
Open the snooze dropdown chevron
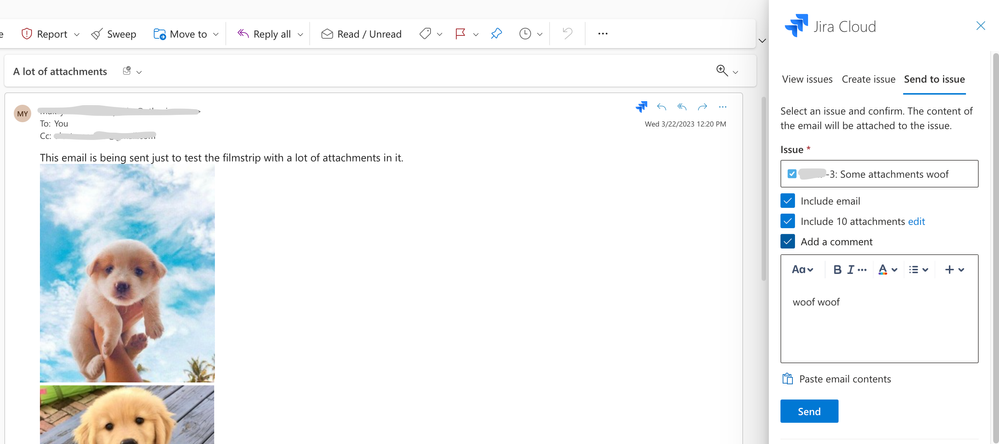540,34
